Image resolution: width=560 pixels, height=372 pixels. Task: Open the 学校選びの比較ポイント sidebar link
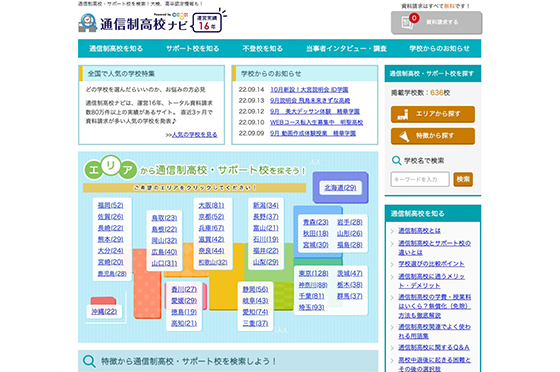click(x=431, y=264)
